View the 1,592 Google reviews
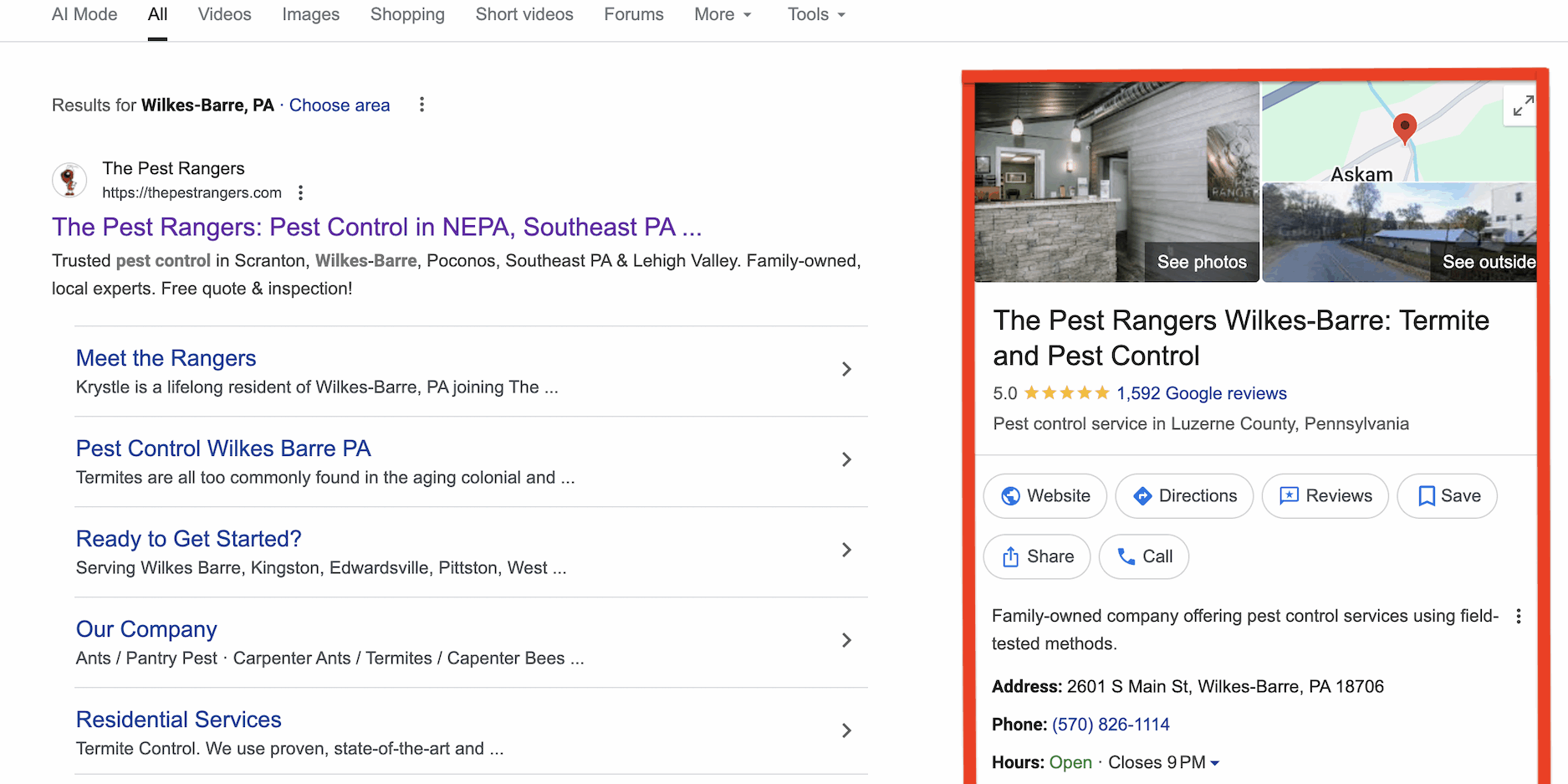The height and width of the screenshot is (784, 1568). coord(1200,393)
